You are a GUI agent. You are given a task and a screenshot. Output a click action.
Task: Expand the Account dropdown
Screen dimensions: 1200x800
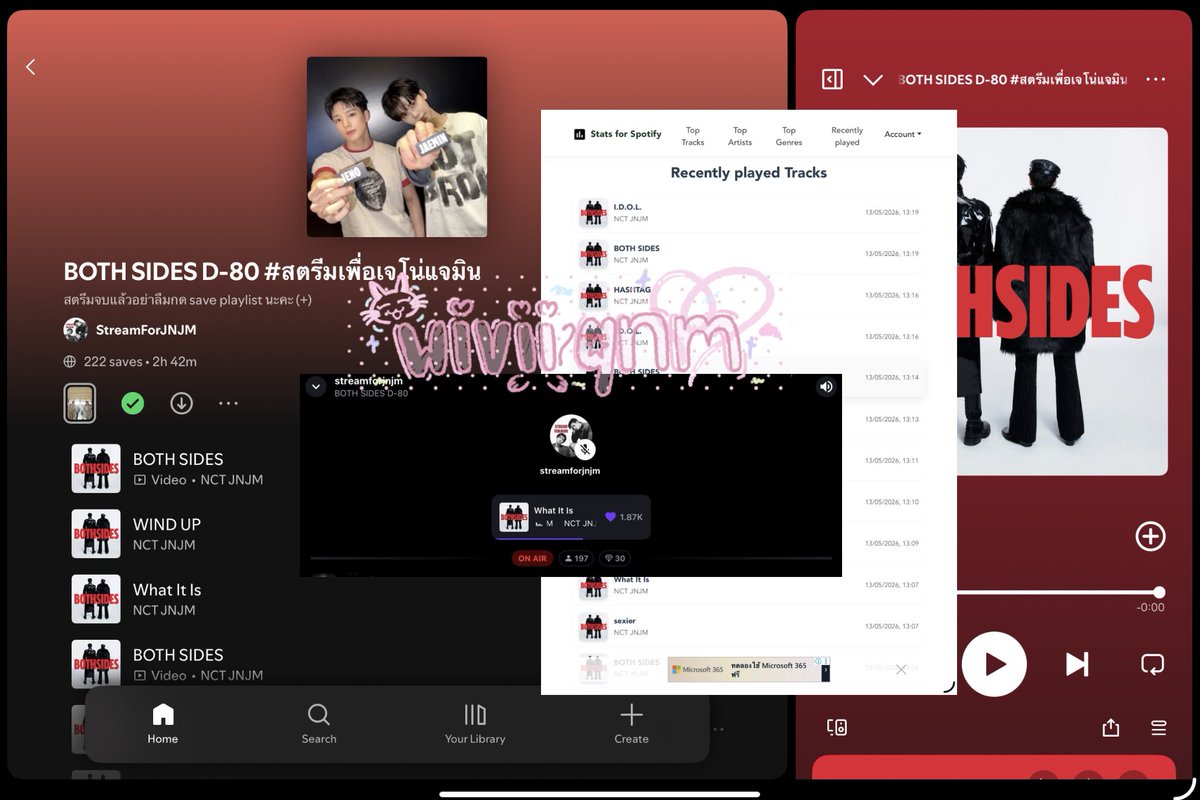[x=903, y=134]
